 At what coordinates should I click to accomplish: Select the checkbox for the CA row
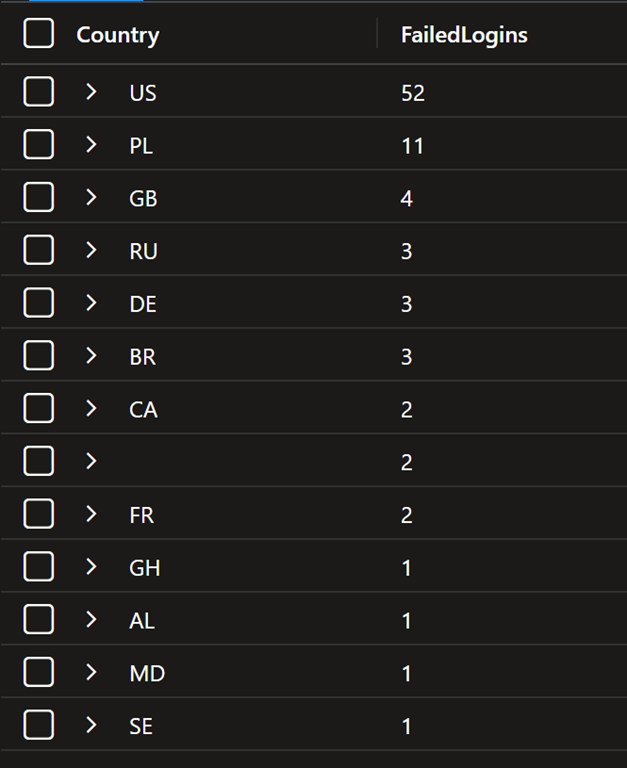click(38, 408)
